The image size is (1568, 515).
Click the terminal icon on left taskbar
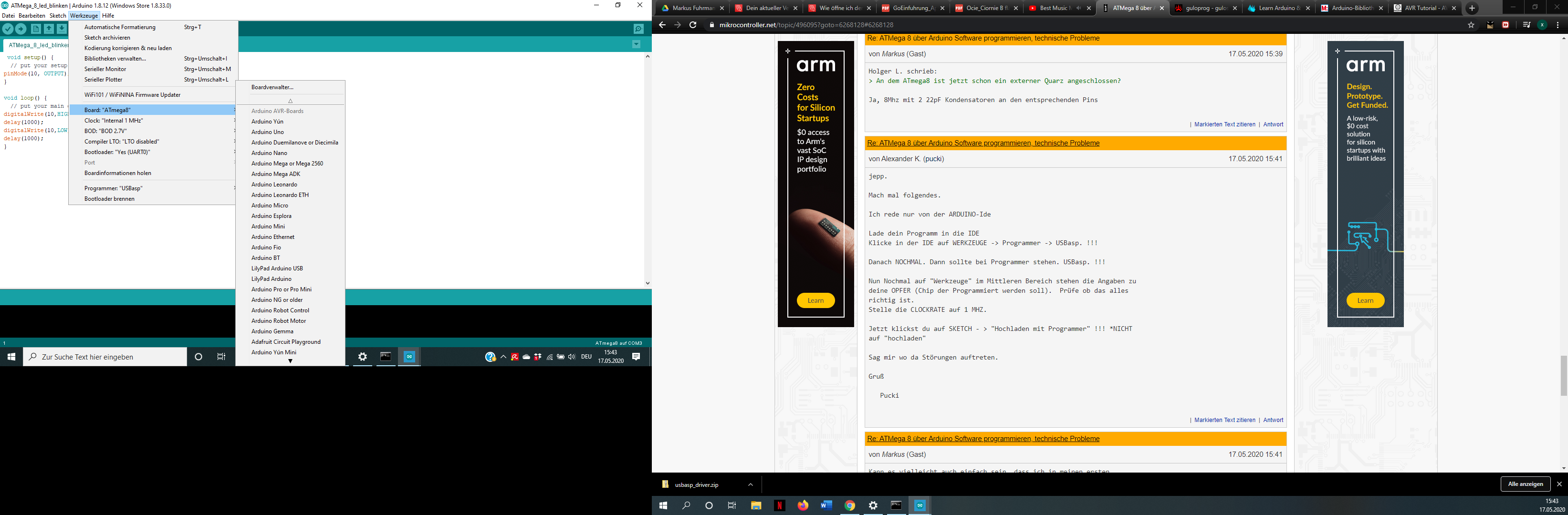click(386, 357)
